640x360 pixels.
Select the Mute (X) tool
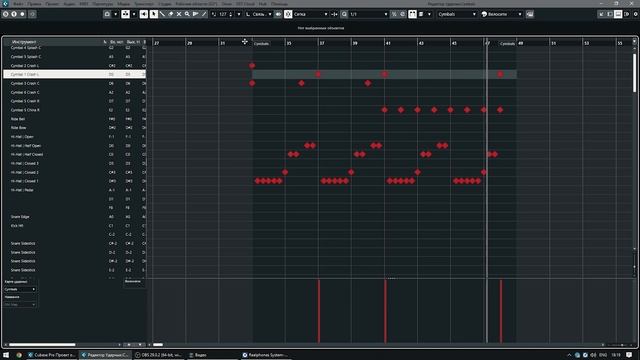tap(179, 14)
